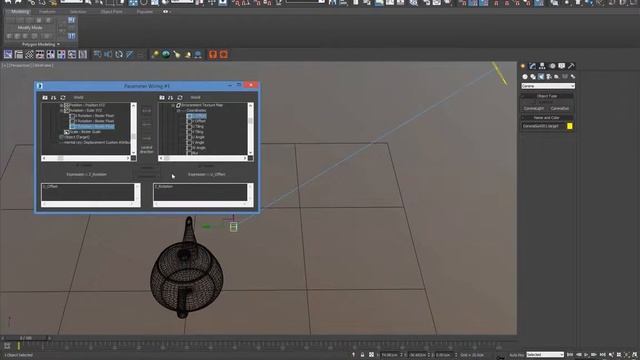Open the Wireframe viewport shading menu
The height and width of the screenshot is (360, 640).
pos(43,65)
